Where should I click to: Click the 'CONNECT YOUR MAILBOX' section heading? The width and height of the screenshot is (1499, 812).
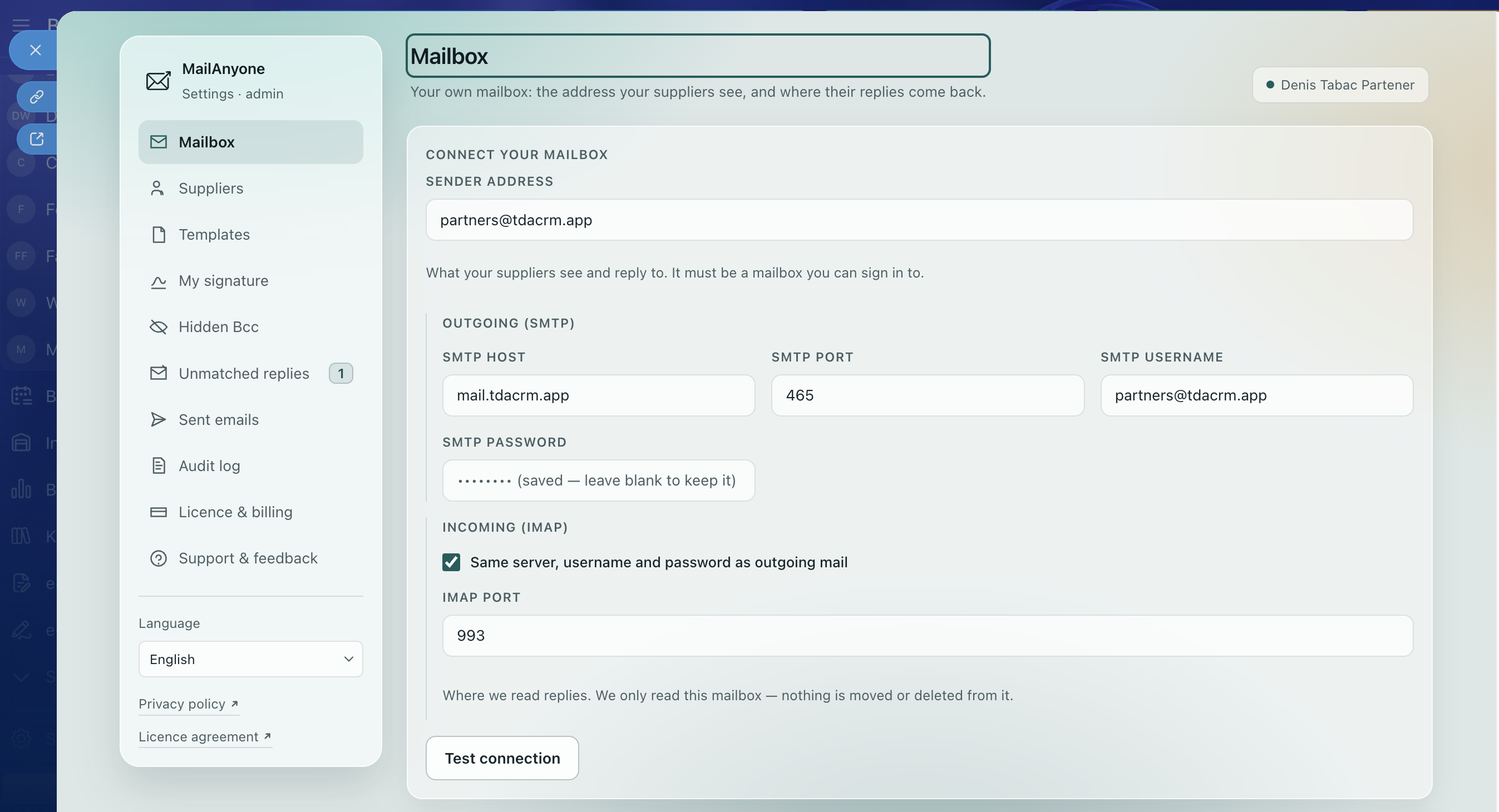tap(517, 155)
